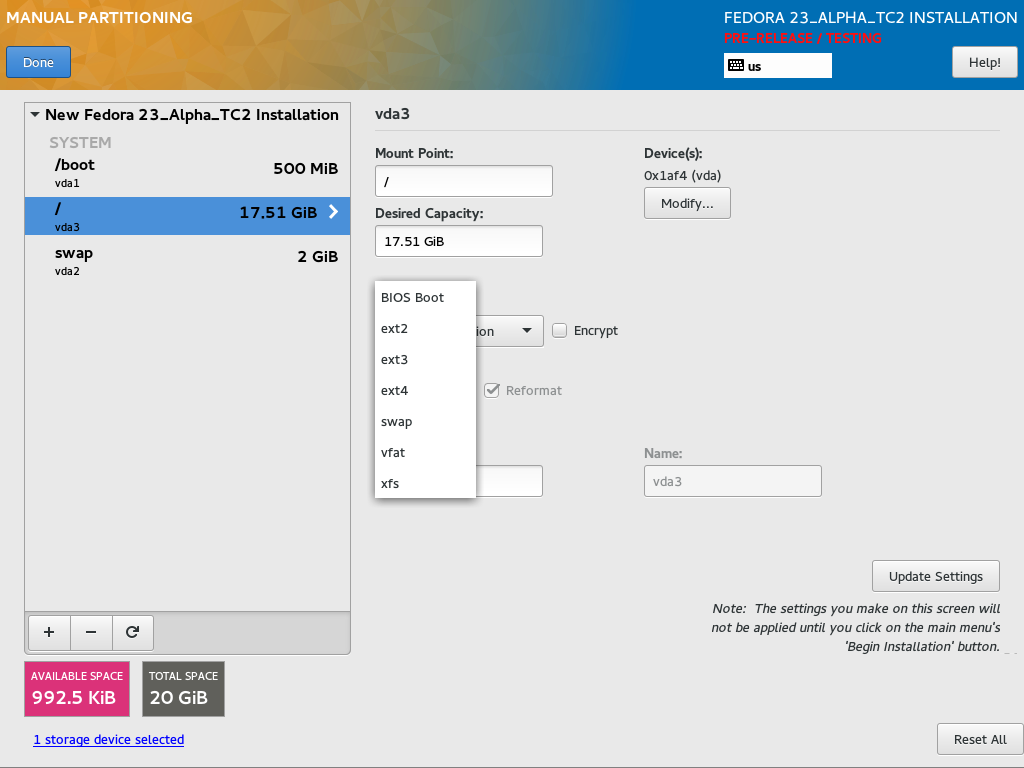Click the Available Space 992.5 KiB box
Viewport: 1024px width, 768px height.
(x=77, y=689)
